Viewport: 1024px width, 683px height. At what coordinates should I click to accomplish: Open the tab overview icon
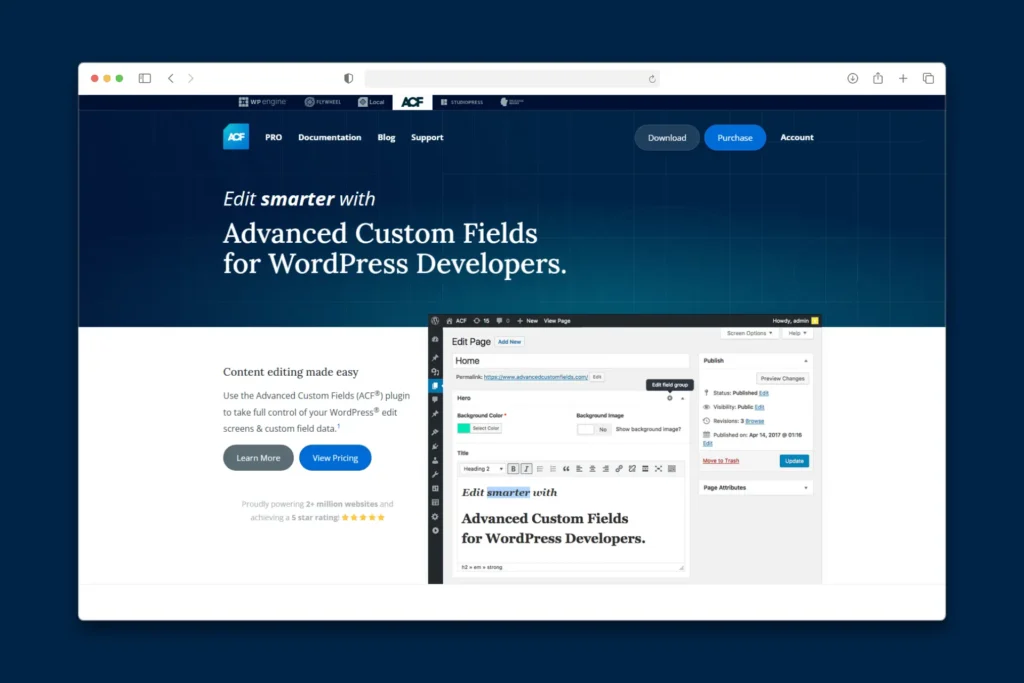(x=928, y=78)
